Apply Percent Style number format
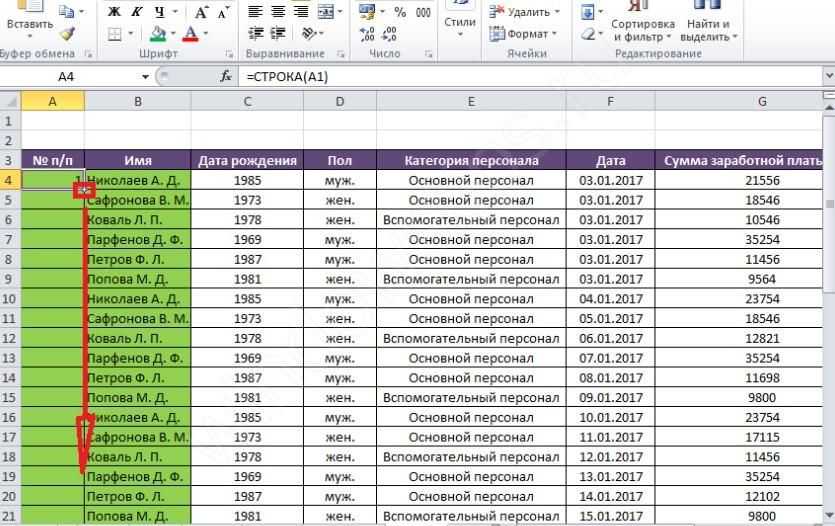Viewport: 835px width, 526px height. [400, 12]
